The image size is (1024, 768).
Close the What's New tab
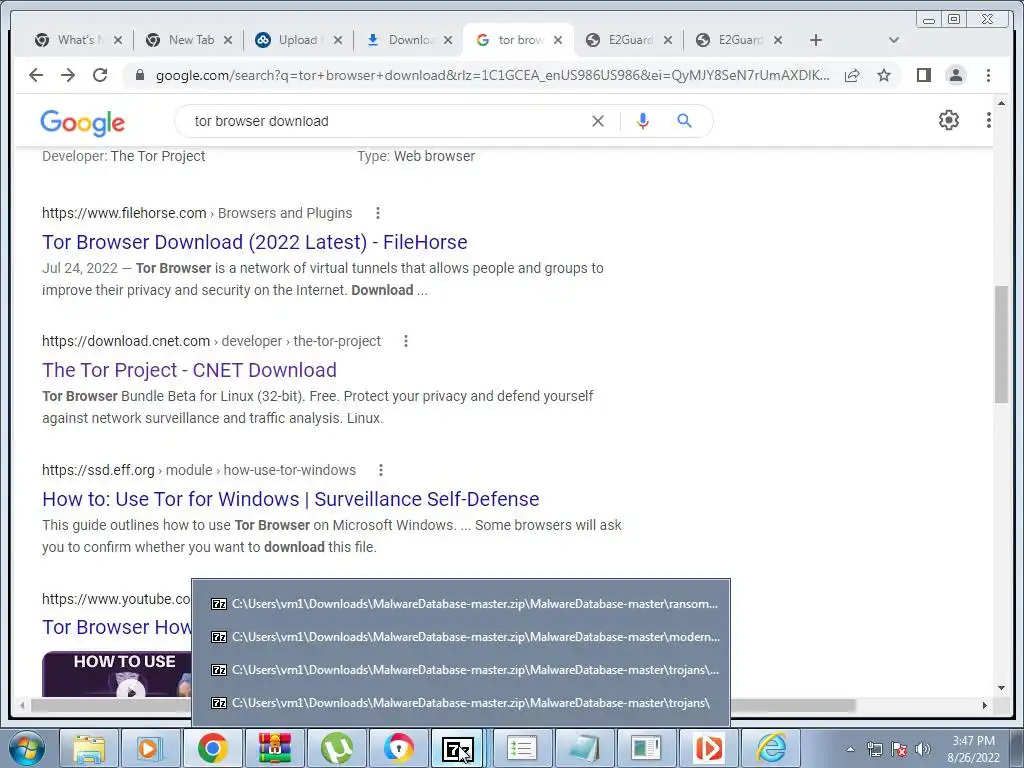[118, 40]
